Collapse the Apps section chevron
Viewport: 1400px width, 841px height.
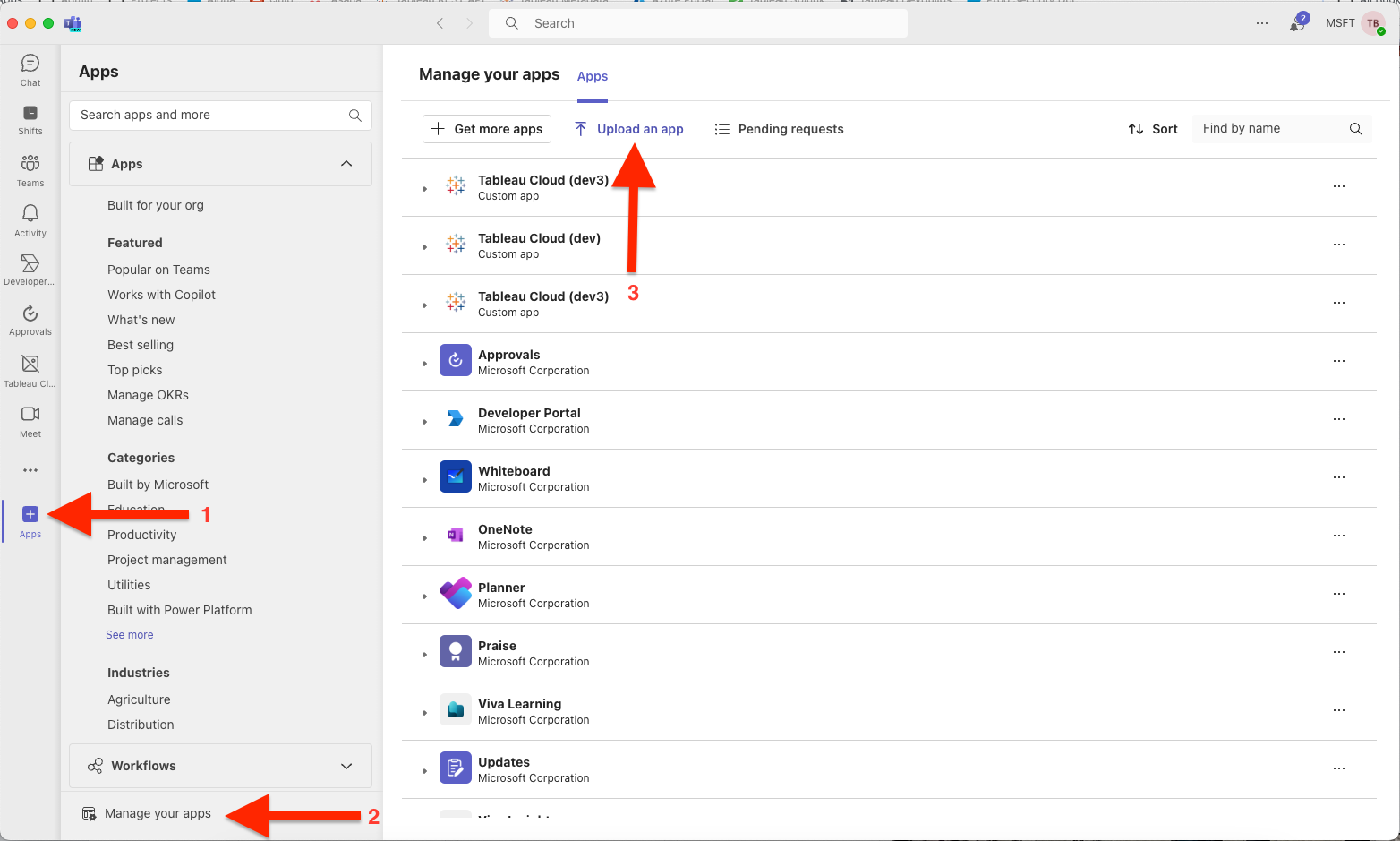point(346,164)
